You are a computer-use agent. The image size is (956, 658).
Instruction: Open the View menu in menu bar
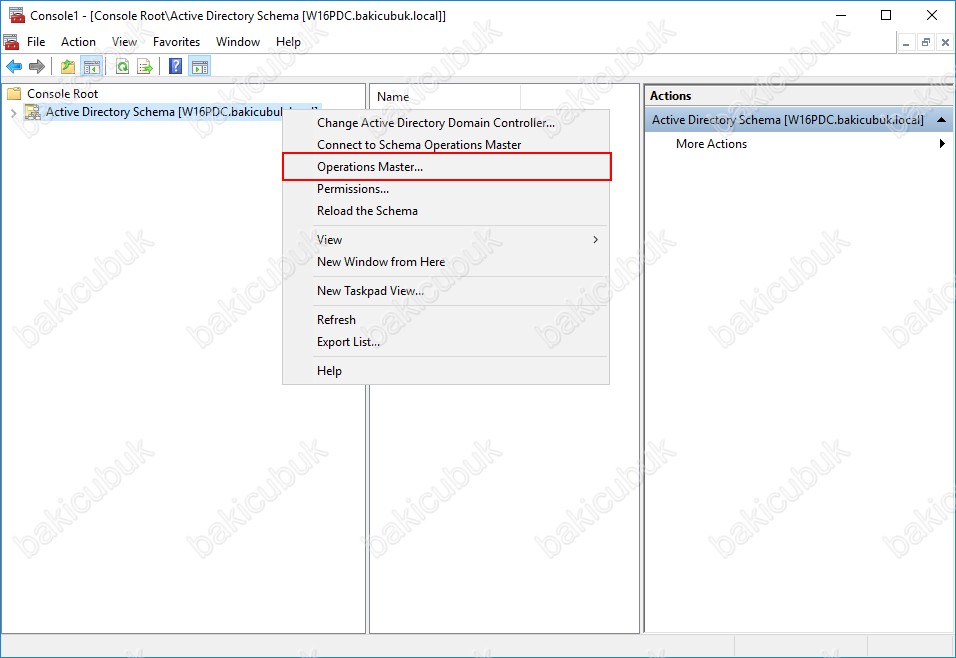coord(124,41)
